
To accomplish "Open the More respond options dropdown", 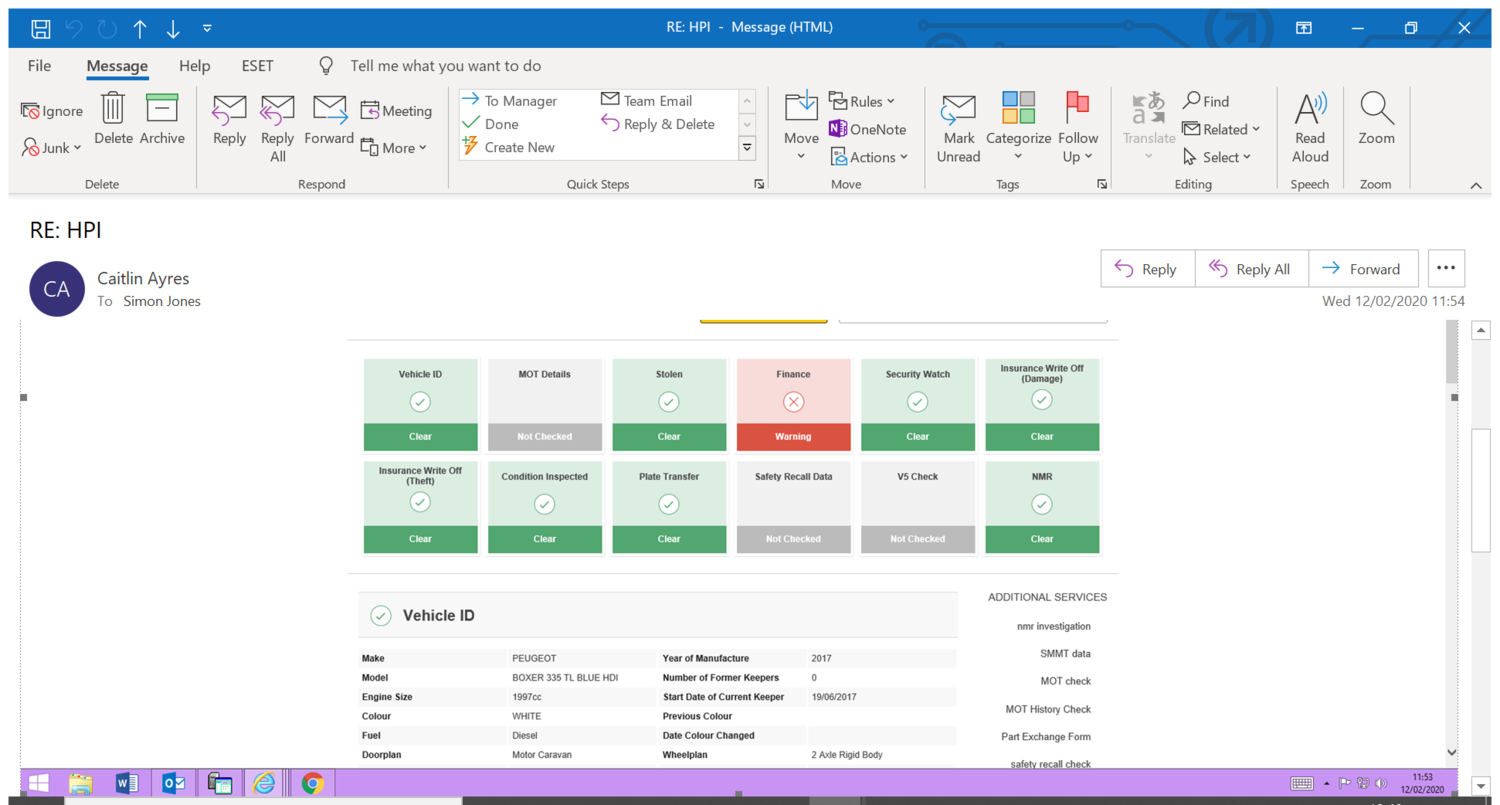I will click(x=394, y=148).
